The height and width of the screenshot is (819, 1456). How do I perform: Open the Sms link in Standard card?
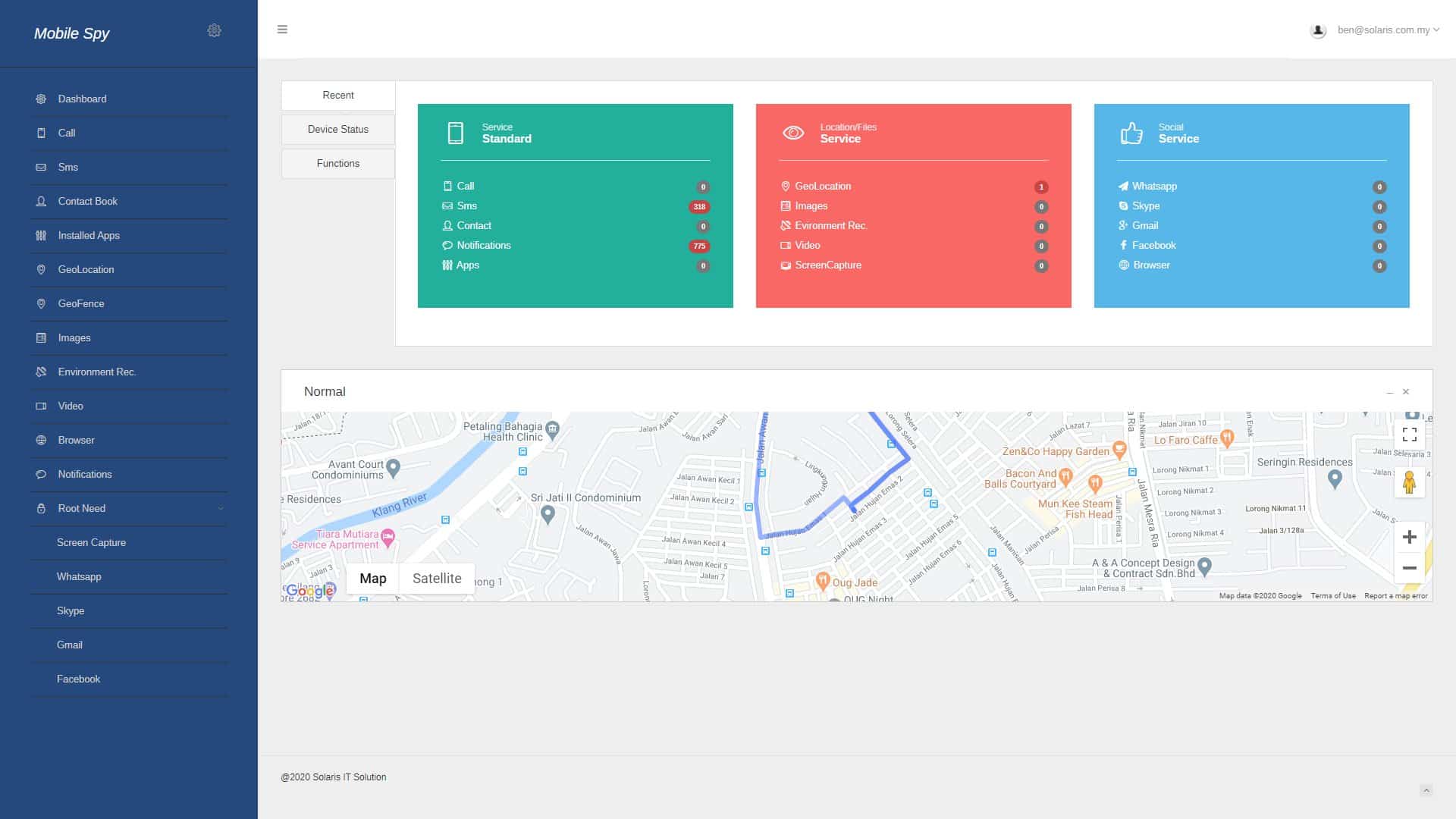pos(466,206)
